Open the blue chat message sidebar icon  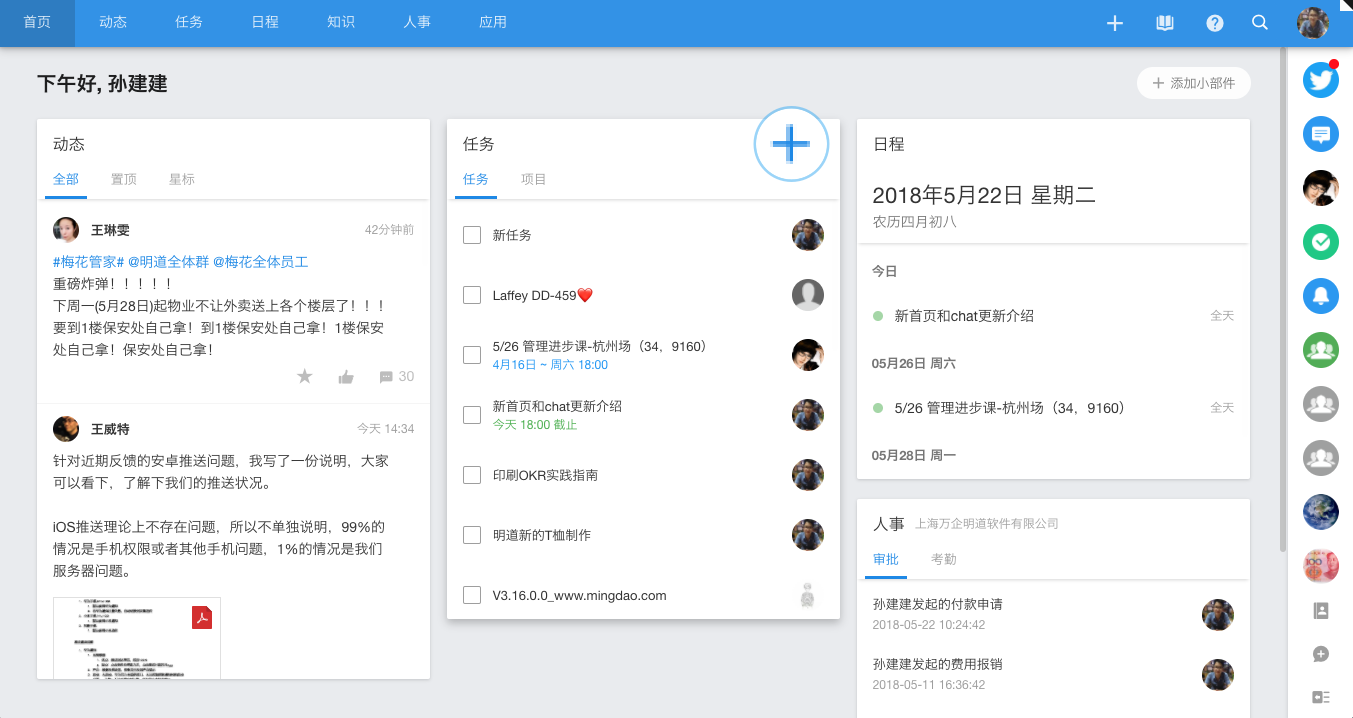(1321, 134)
